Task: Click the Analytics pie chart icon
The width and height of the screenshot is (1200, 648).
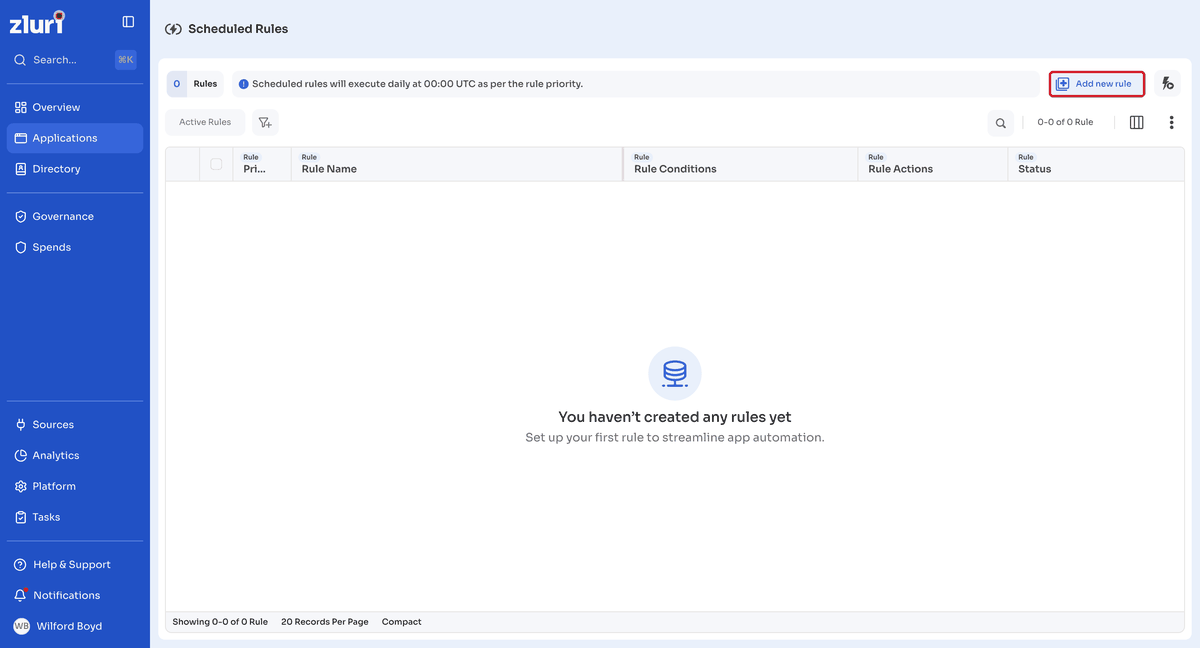Action: pyautogui.click(x=20, y=455)
